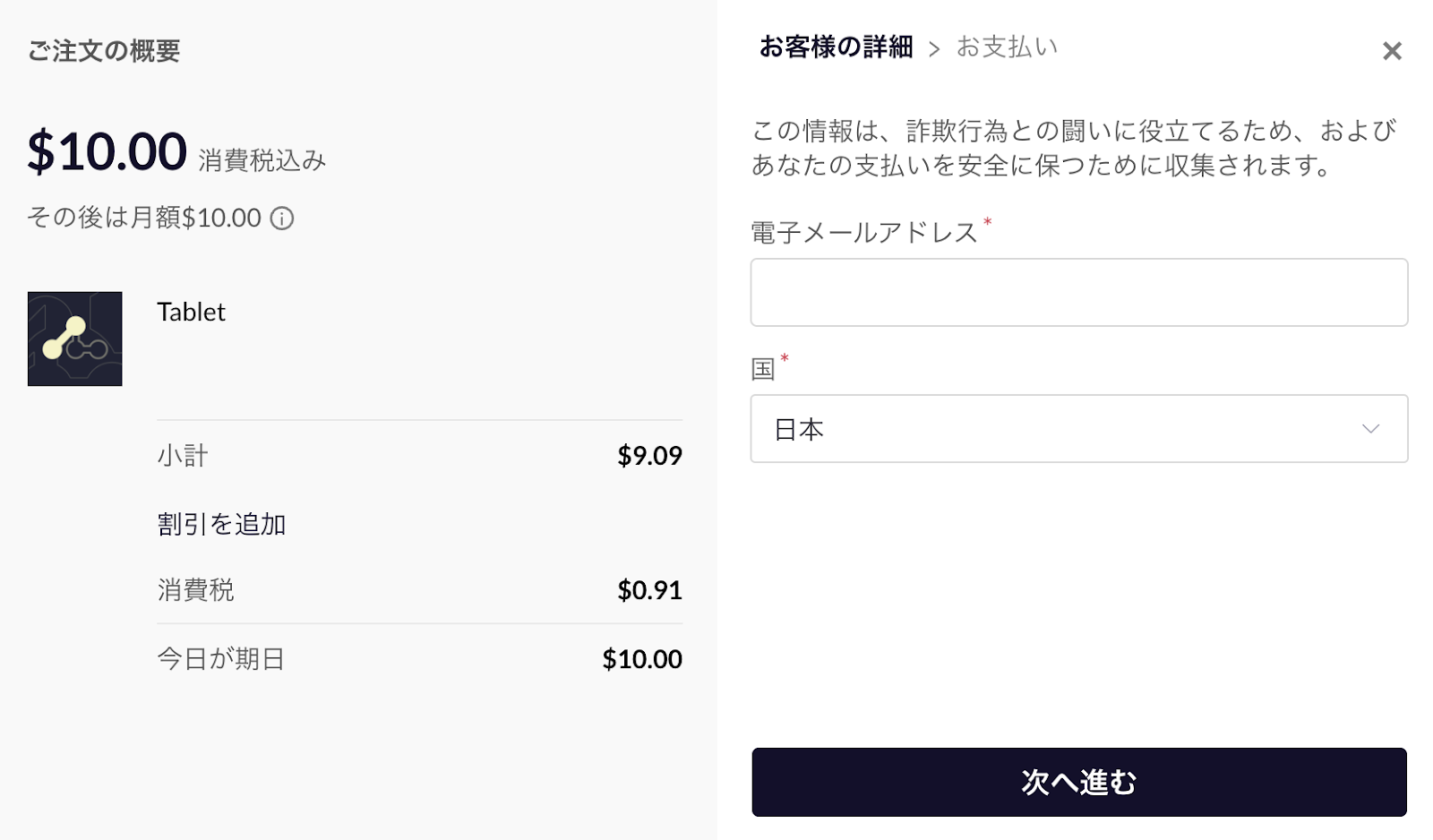Click the fraud prevention notice text
The image size is (1433, 840).
[x=1073, y=148]
